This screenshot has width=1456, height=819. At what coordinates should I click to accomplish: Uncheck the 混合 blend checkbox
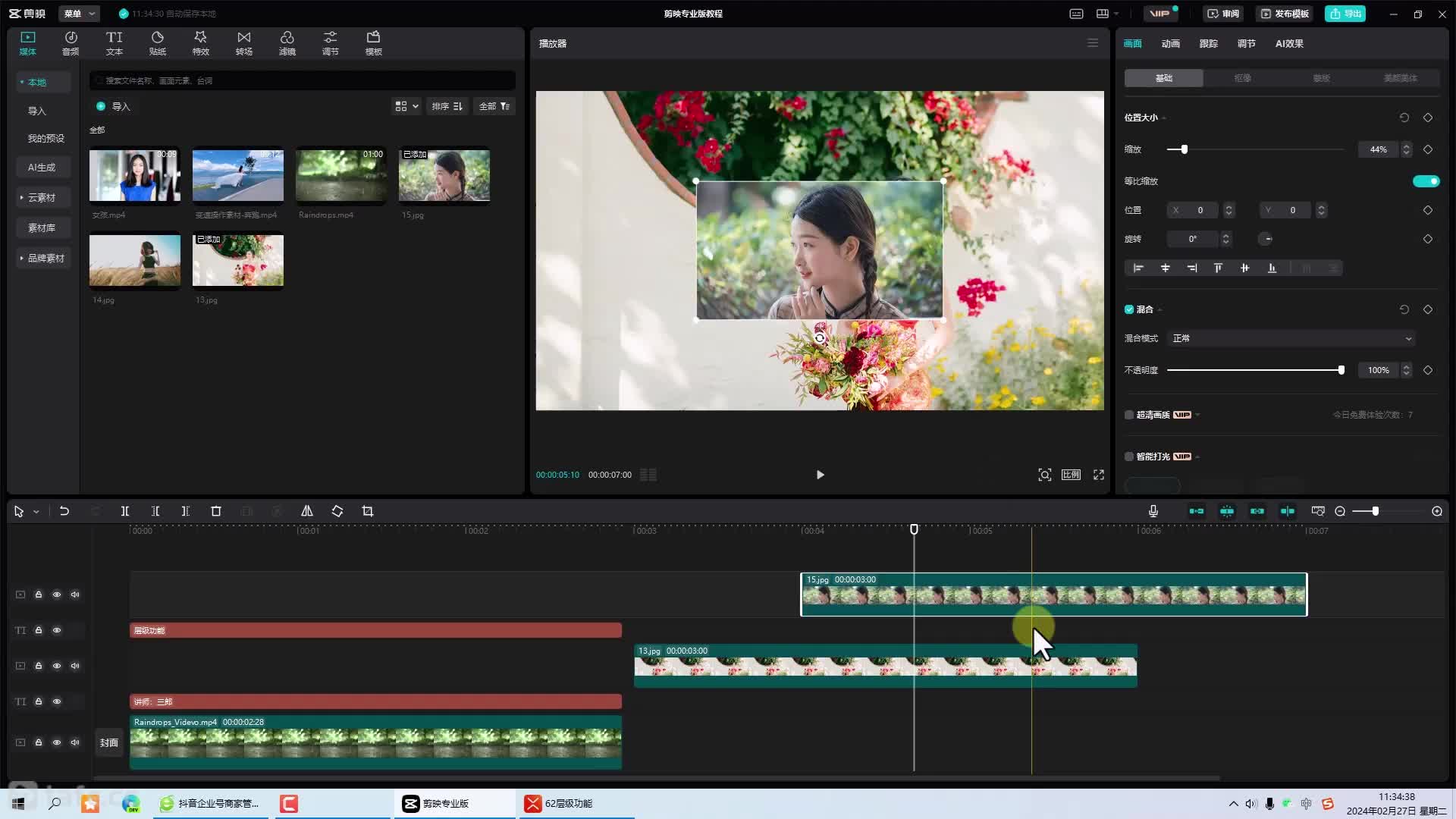click(1129, 309)
